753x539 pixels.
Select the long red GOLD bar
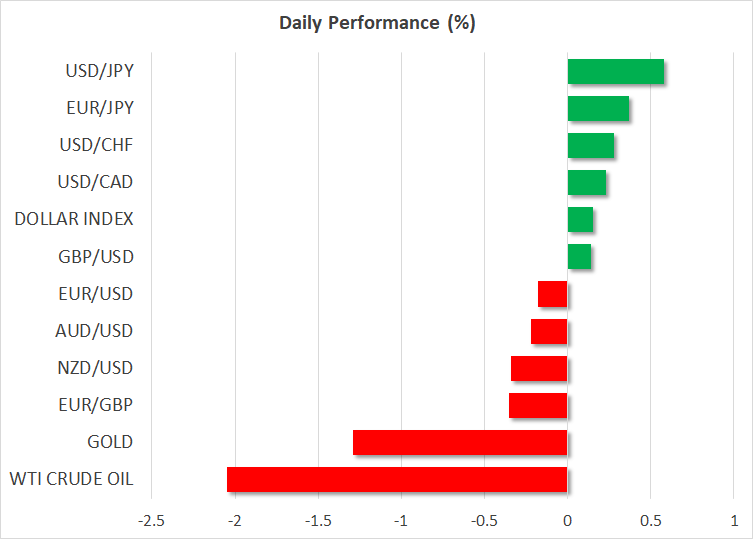click(460, 442)
